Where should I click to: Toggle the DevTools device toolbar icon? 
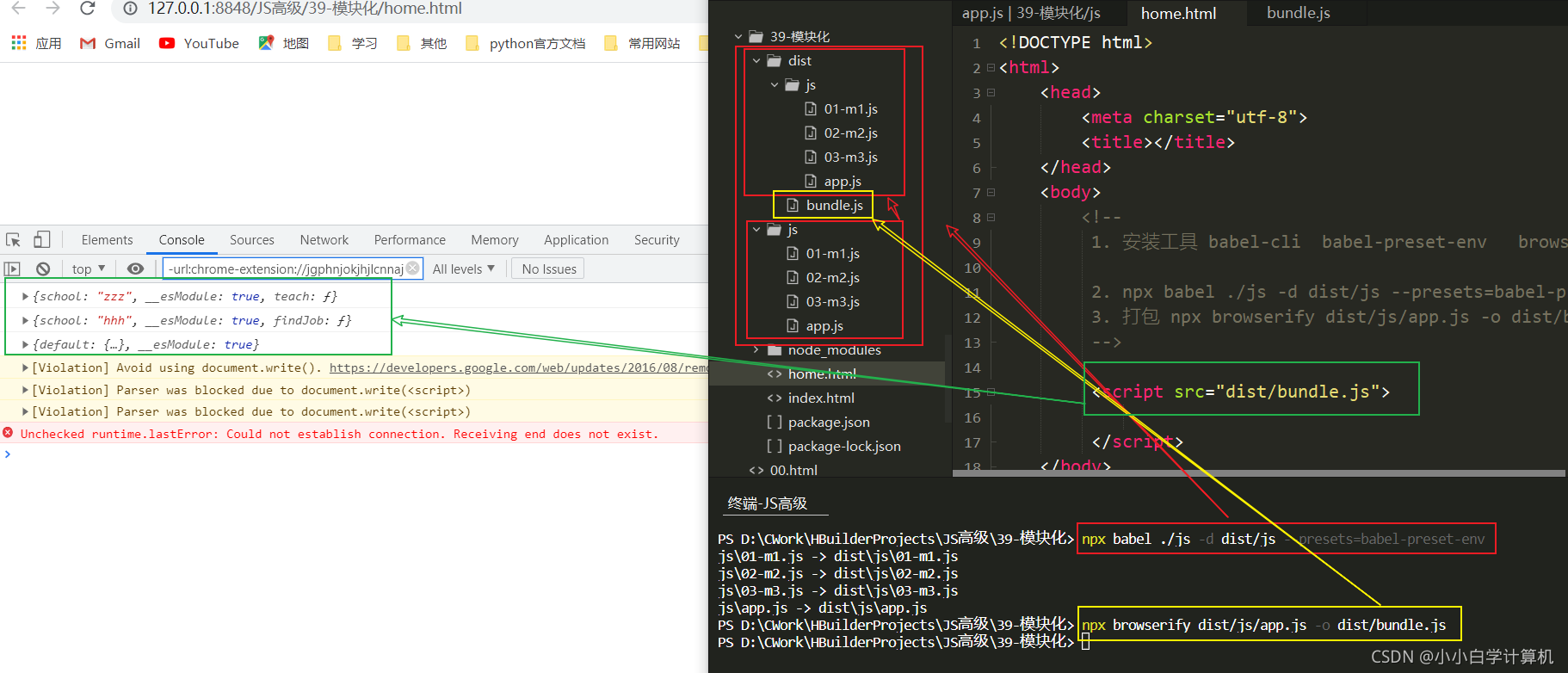[41, 240]
